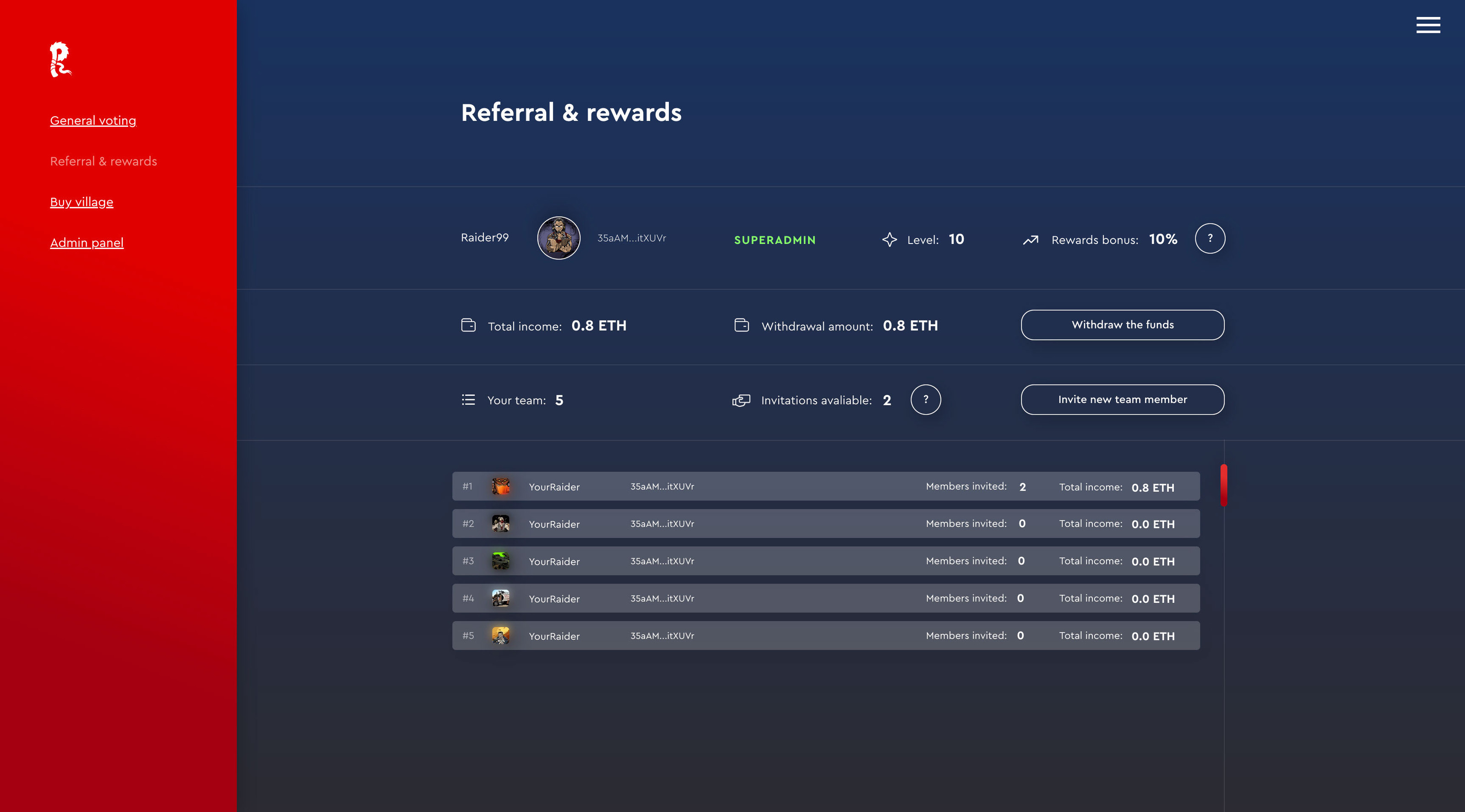Click the trend arrow icon beside Rewards bonus
1465x812 pixels.
pyautogui.click(x=1031, y=240)
